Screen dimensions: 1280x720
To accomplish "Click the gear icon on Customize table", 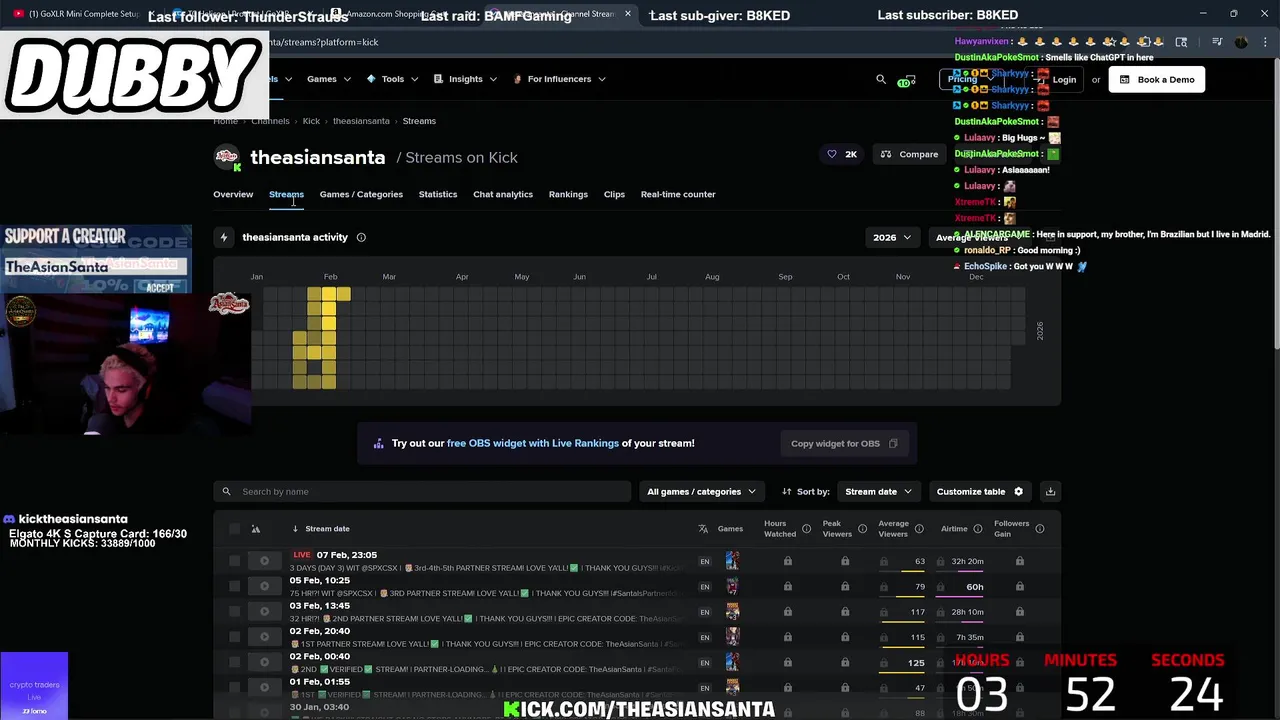I will tap(1018, 491).
